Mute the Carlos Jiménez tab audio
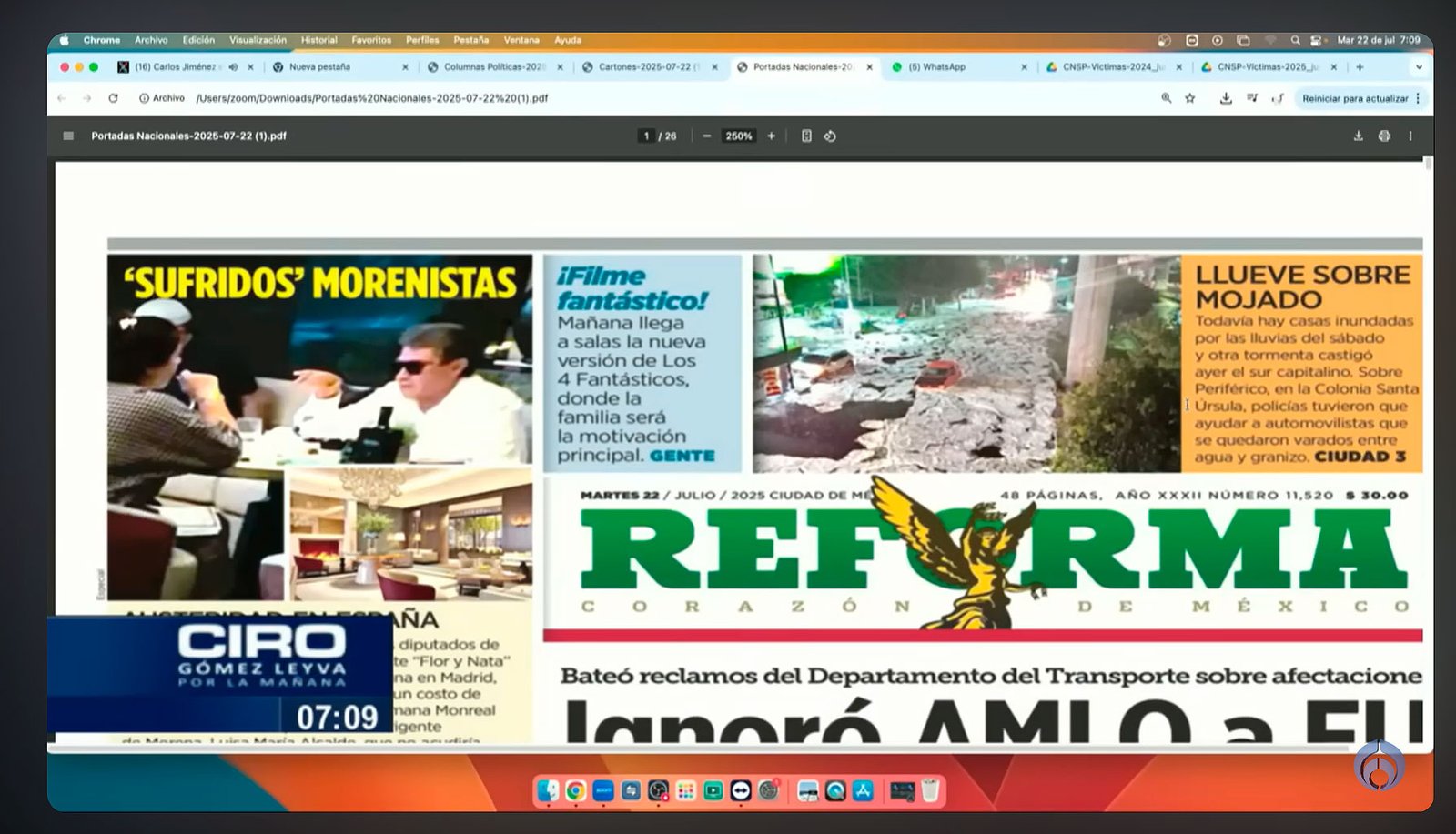This screenshot has width=1456, height=834. (233, 67)
